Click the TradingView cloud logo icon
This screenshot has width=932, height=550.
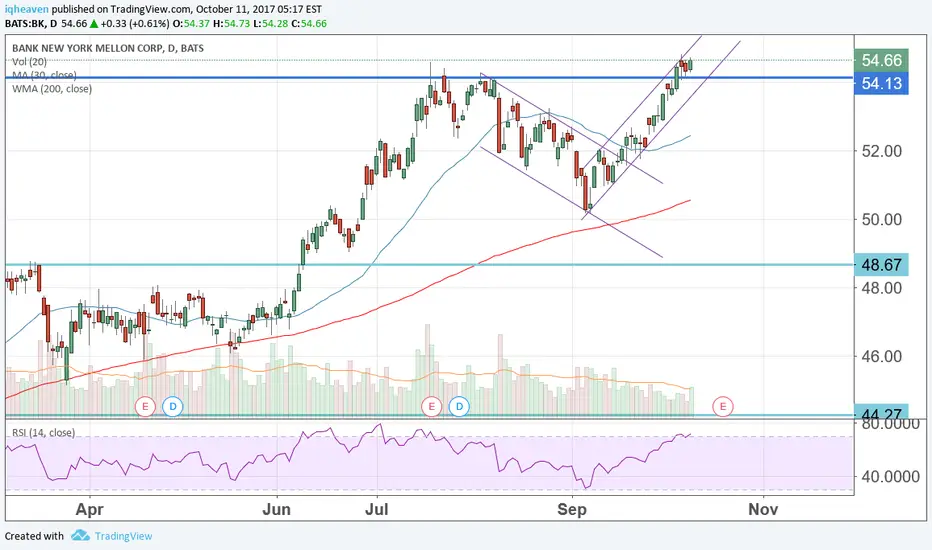(80, 536)
